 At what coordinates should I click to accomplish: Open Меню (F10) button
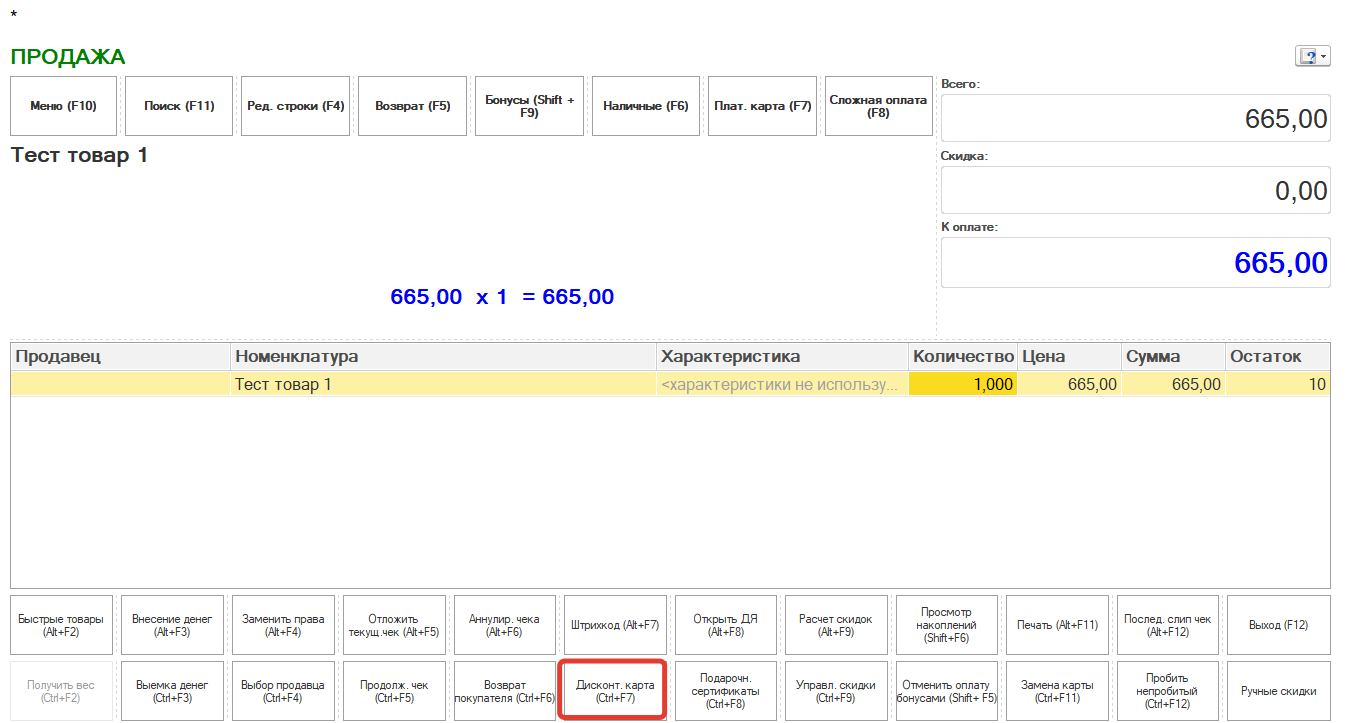pyautogui.click(x=63, y=106)
